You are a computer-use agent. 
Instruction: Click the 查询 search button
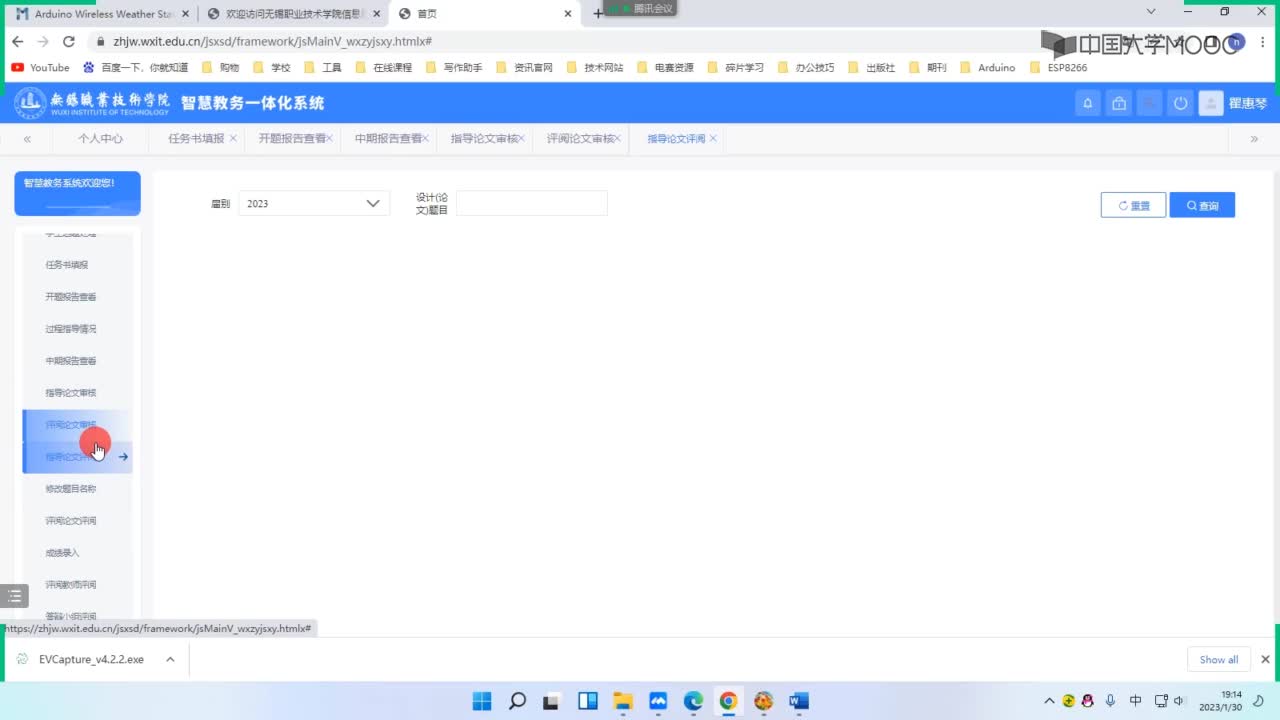(1202, 205)
